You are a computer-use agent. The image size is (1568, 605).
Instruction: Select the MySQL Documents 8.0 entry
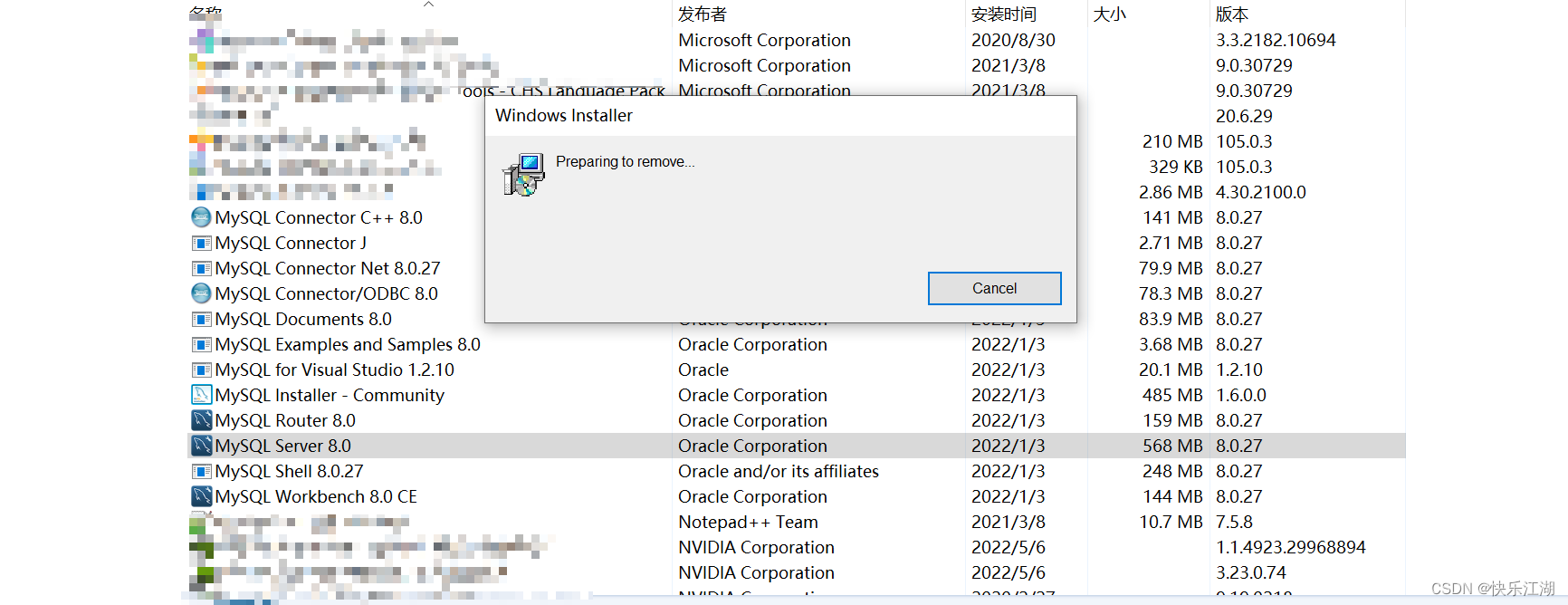[303, 319]
